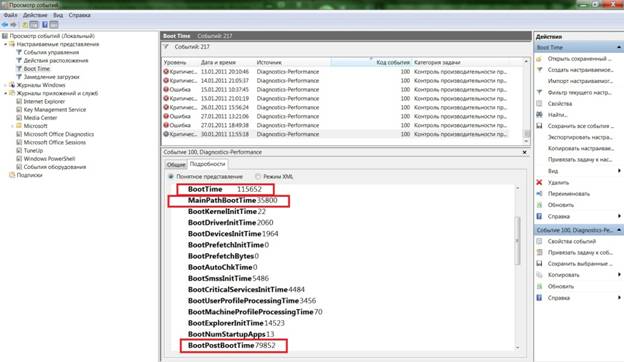Image resolution: width=624 pixels, height=362 pixels.
Task: Click Привязать задачу к соб... action
Action: coord(580,252)
